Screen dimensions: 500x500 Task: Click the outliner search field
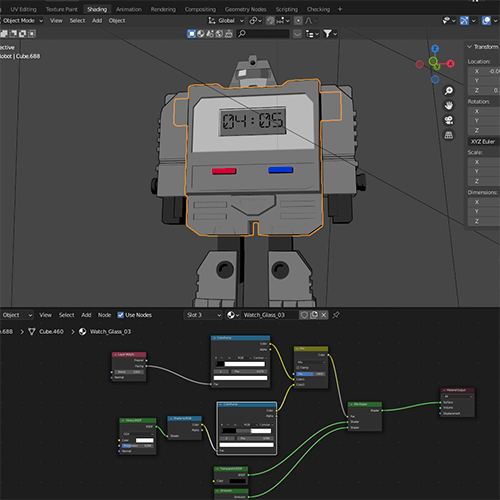coord(263,34)
